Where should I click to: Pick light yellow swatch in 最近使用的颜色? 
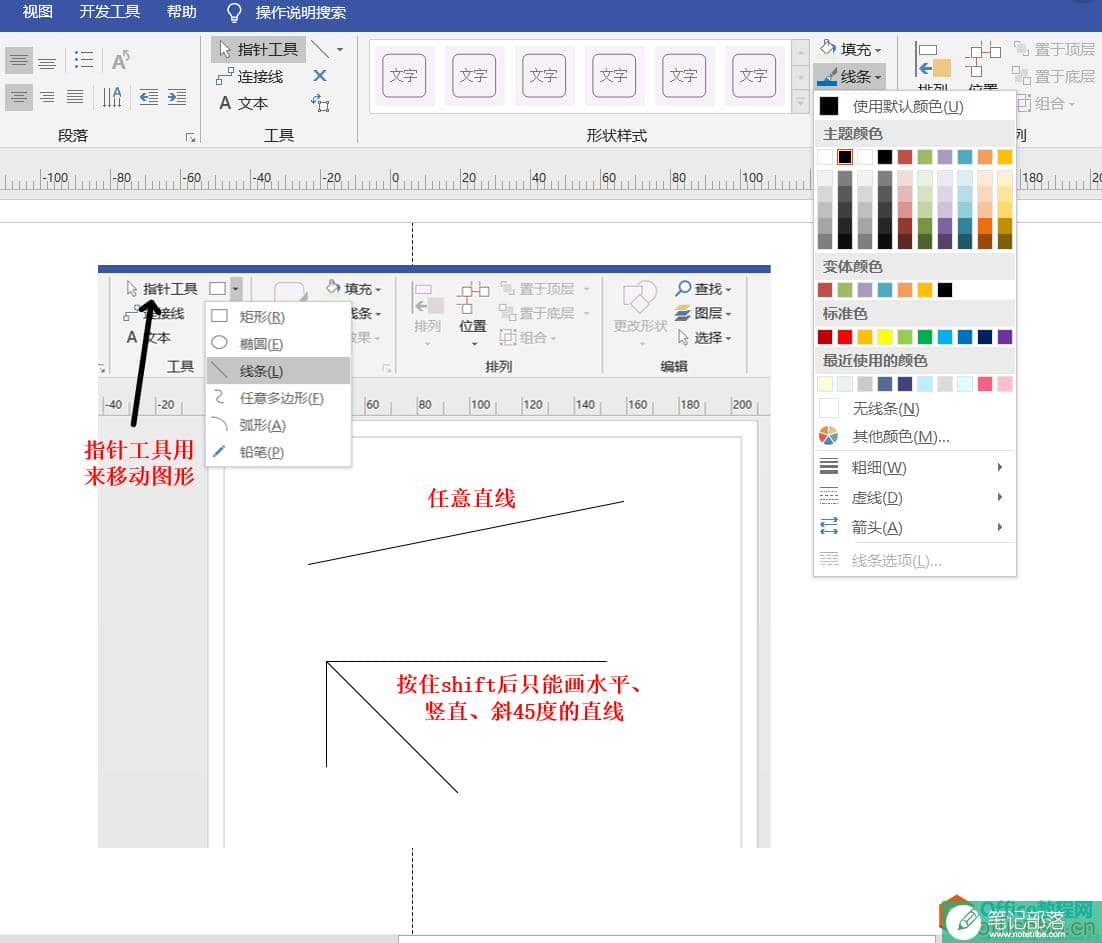825,384
